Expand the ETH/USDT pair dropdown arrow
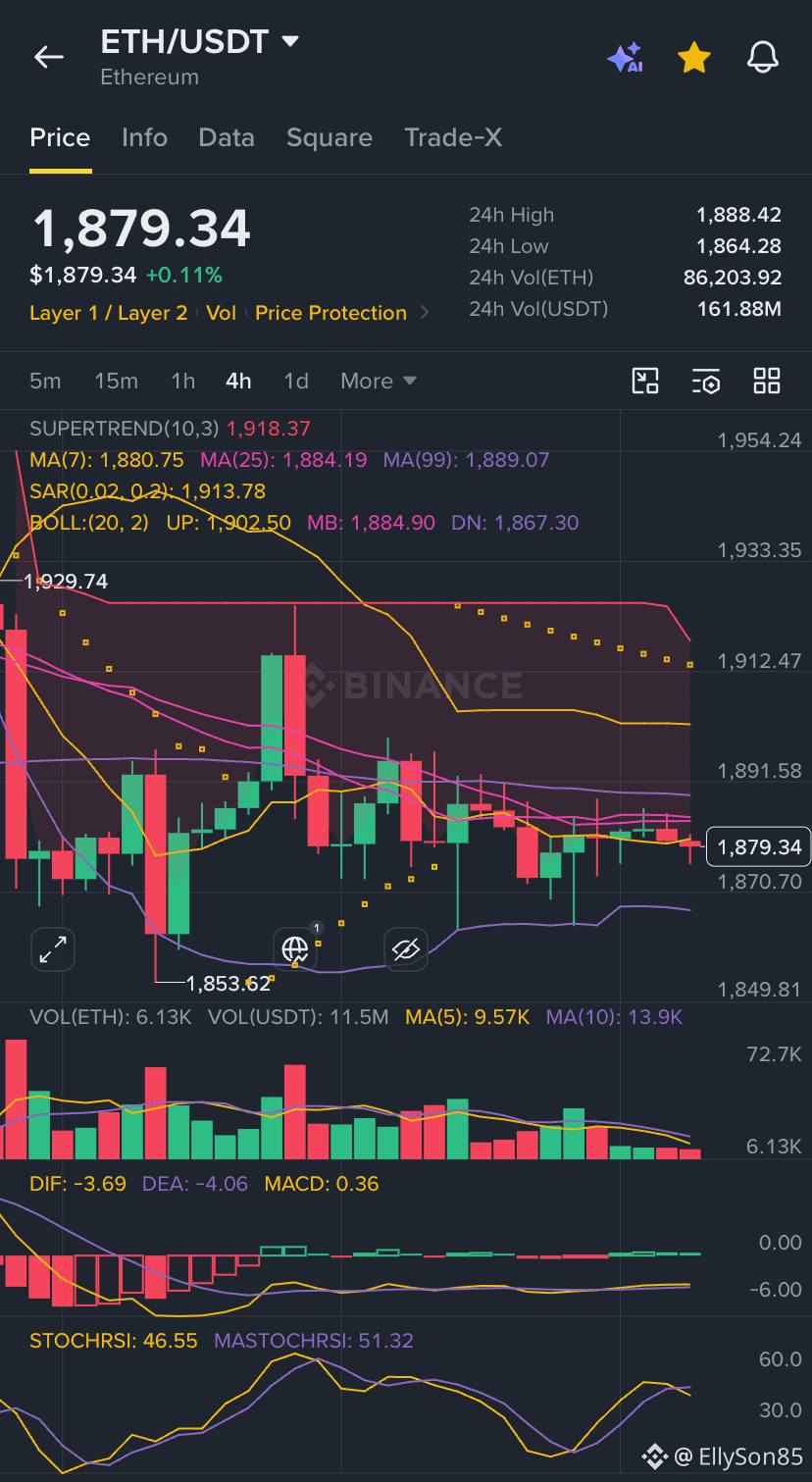Screen dimensions: 812x1482 tap(290, 42)
